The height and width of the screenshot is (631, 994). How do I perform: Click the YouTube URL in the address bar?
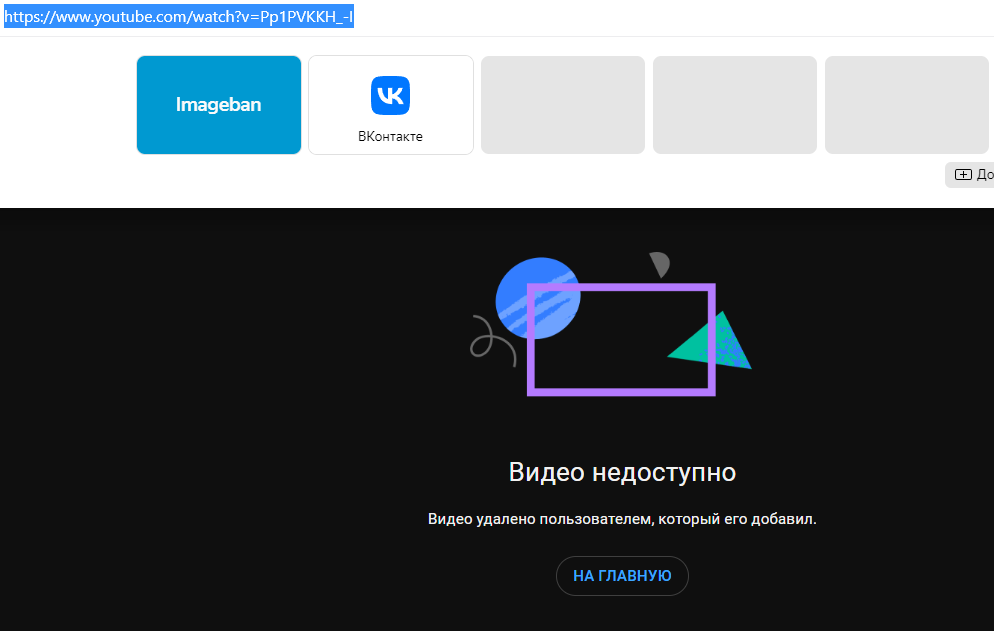click(x=180, y=17)
